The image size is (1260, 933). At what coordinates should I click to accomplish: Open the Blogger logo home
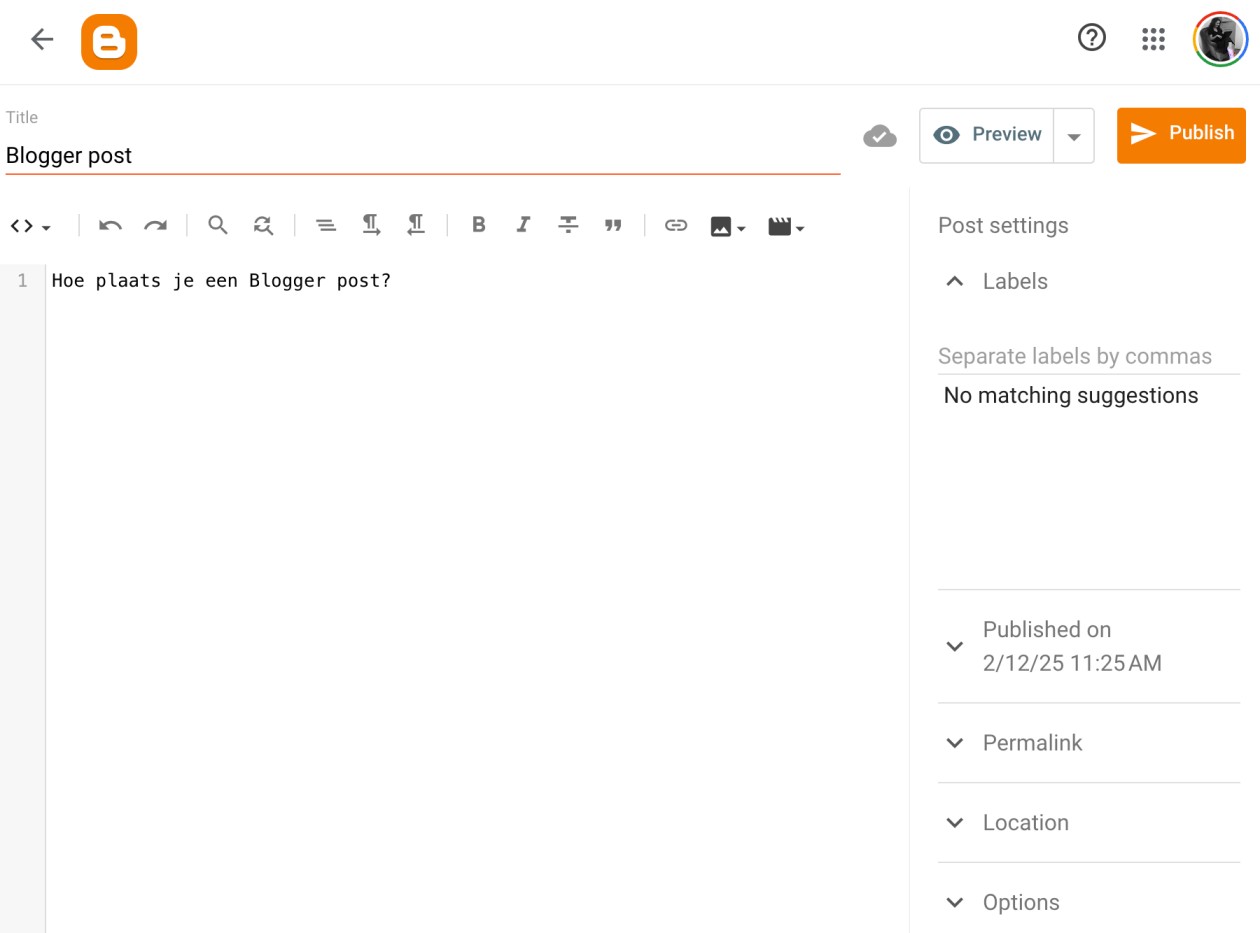point(109,41)
